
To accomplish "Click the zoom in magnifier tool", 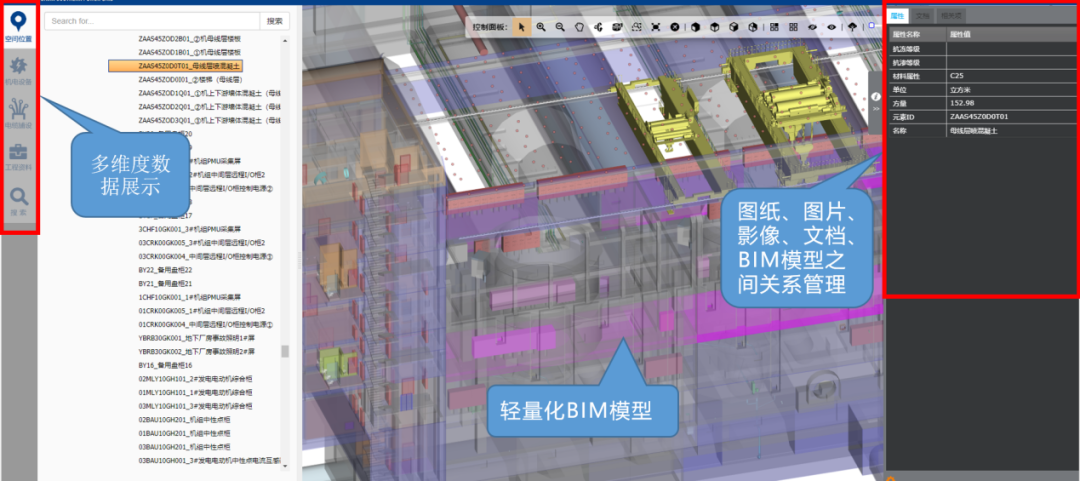I will [541, 27].
